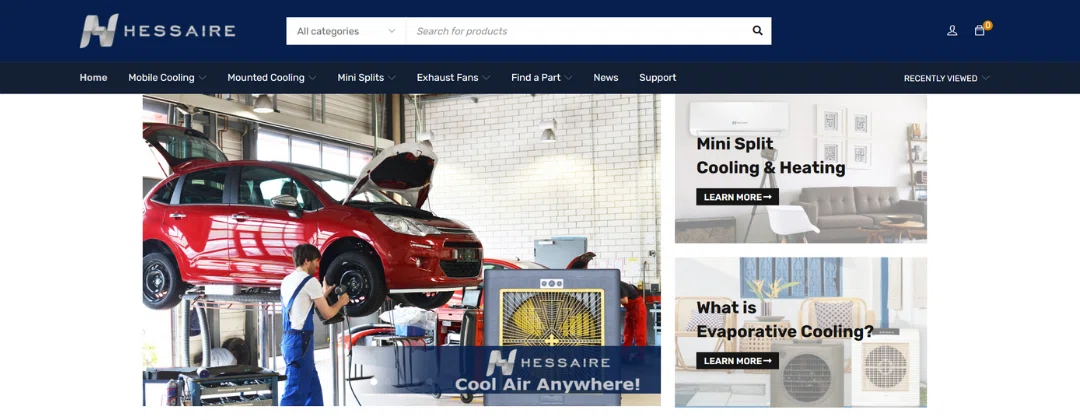Expand the Exhaust Fans menu

(x=453, y=78)
